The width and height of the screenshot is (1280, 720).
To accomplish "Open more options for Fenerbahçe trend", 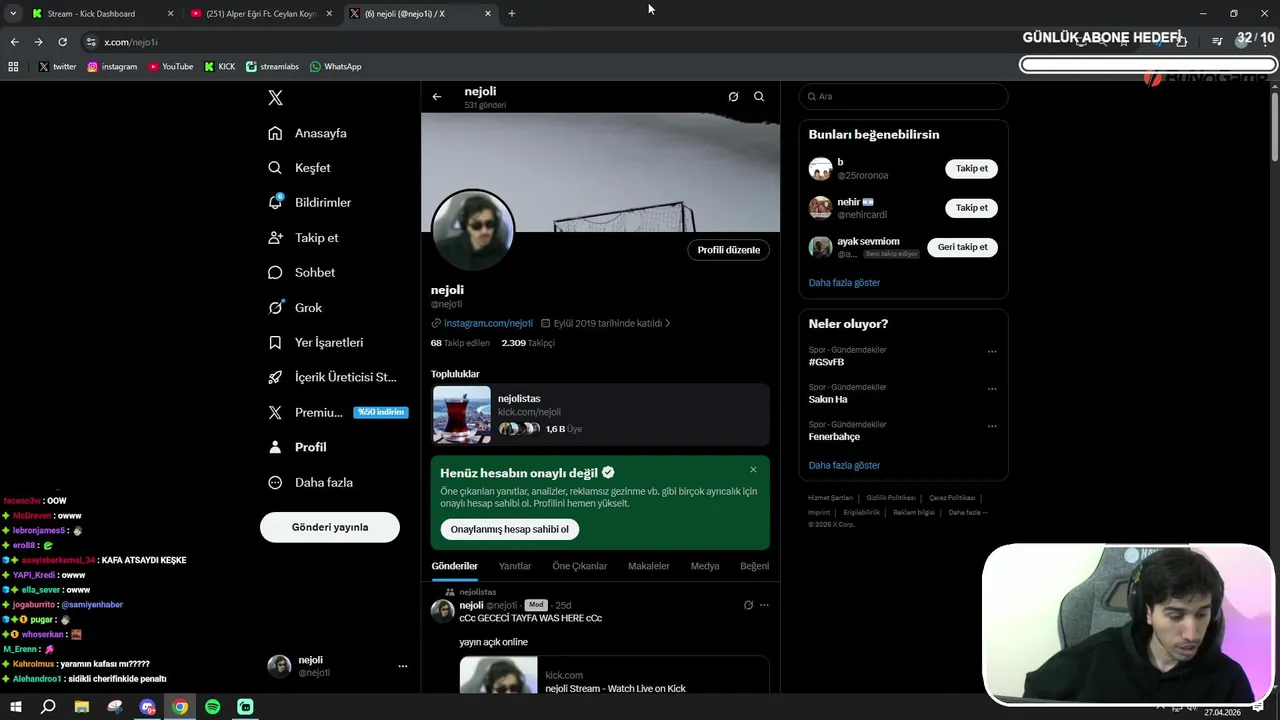I will tap(992, 426).
